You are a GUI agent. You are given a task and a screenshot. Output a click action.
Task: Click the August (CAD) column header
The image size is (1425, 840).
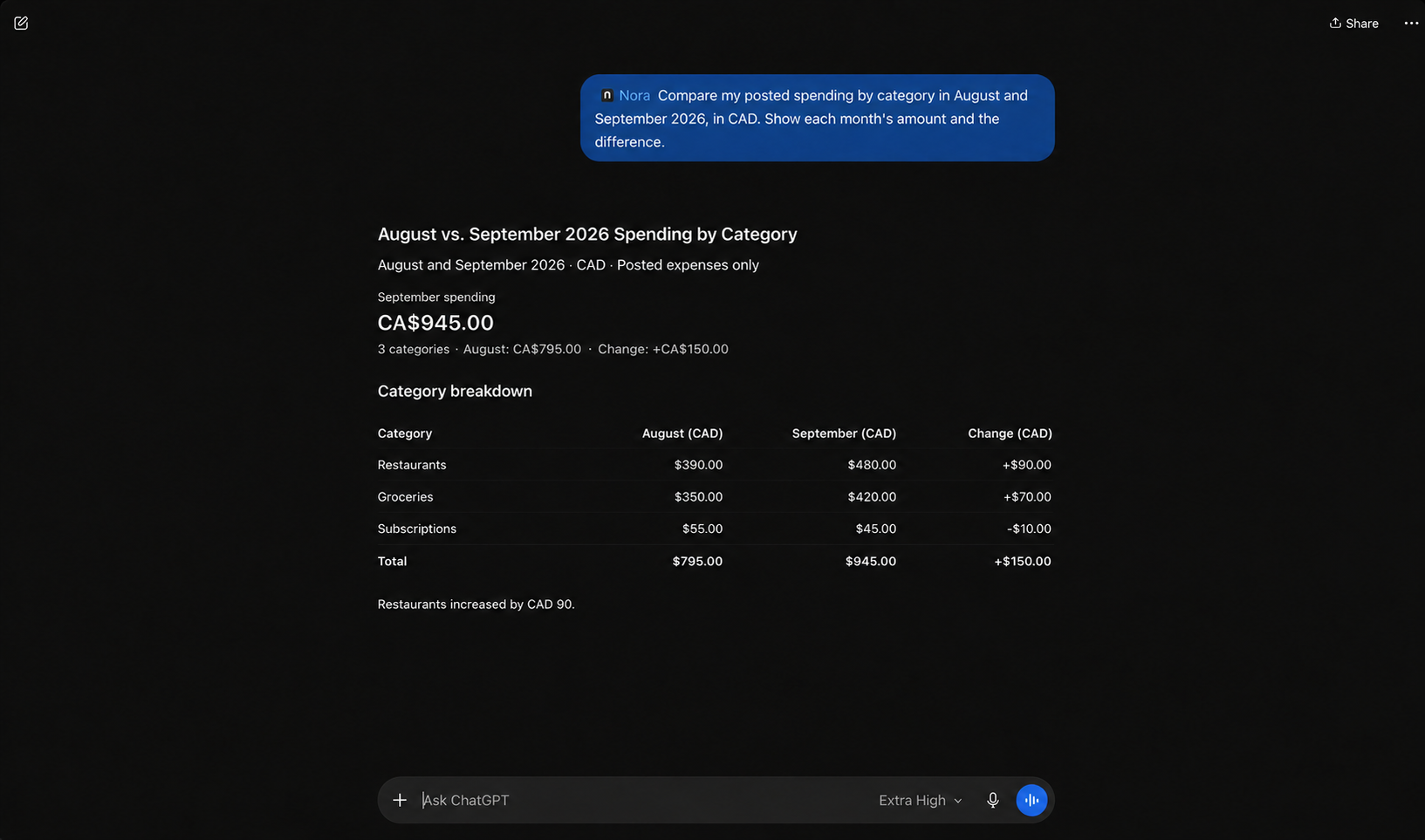point(682,434)
